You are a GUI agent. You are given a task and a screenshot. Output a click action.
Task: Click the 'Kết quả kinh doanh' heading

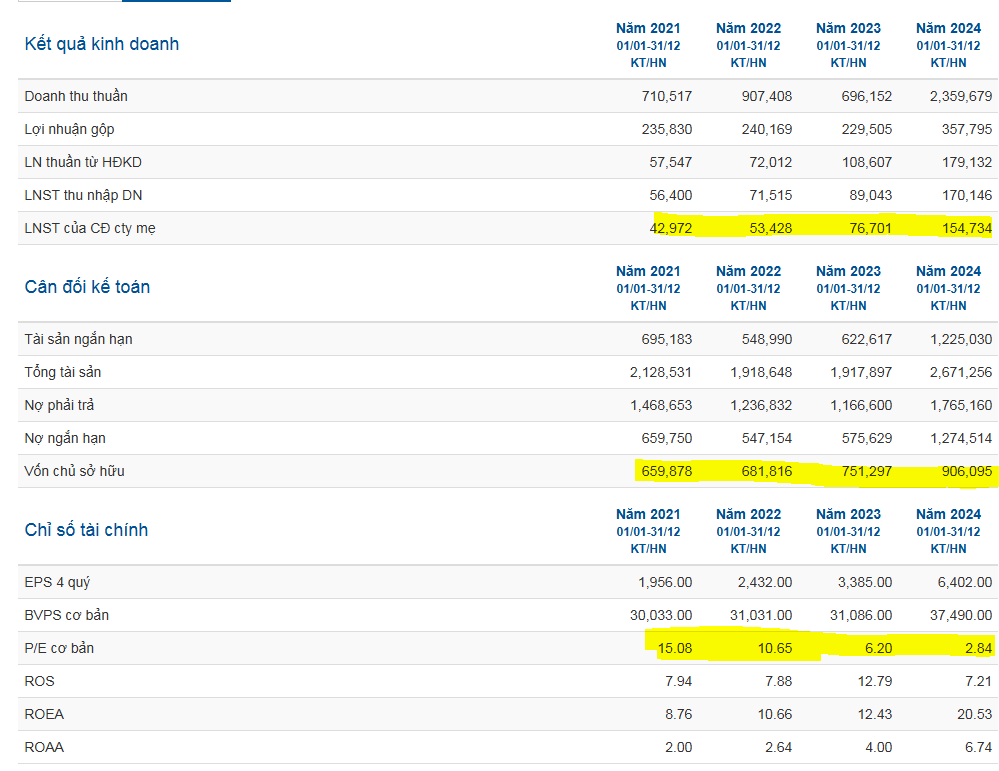(102, 44)
